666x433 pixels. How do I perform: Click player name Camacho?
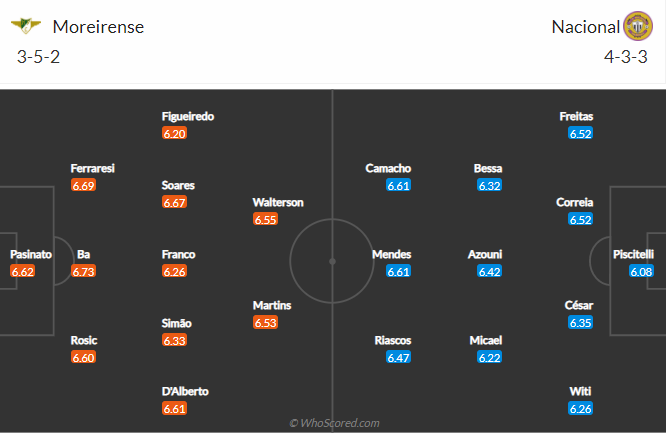pyautogui.click(x=388, y=168)
